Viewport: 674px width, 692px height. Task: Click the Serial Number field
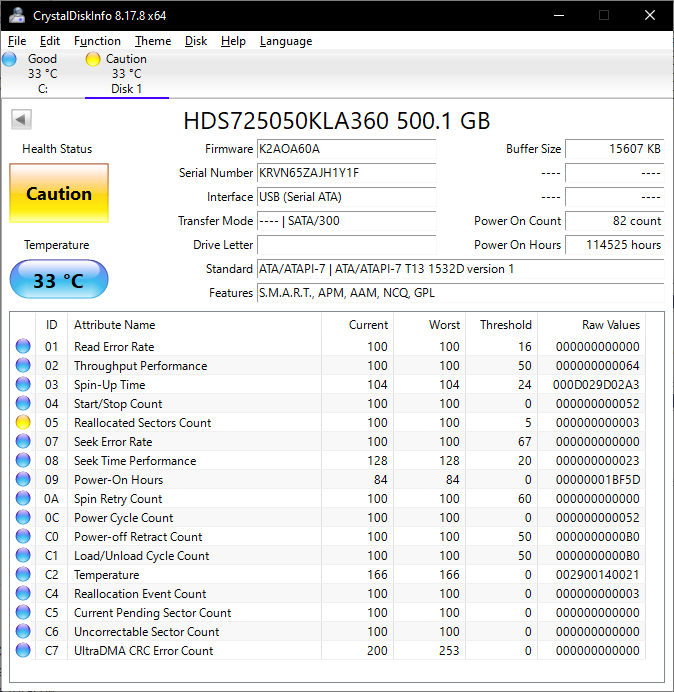346,173
